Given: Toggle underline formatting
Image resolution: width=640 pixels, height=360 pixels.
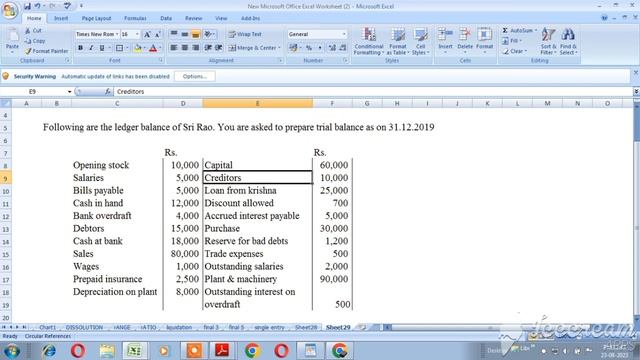Looking at the screenshot, I should click(102, 48).
